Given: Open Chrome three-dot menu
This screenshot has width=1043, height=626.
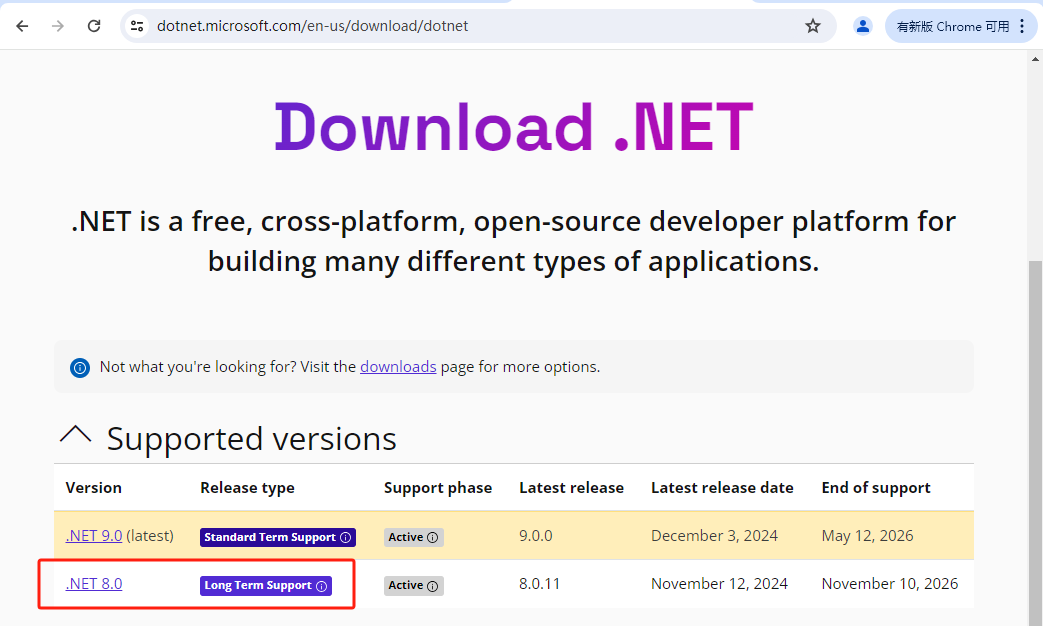Looking at the screenshot, I should pyautogui.click(x=1022, y=26).
